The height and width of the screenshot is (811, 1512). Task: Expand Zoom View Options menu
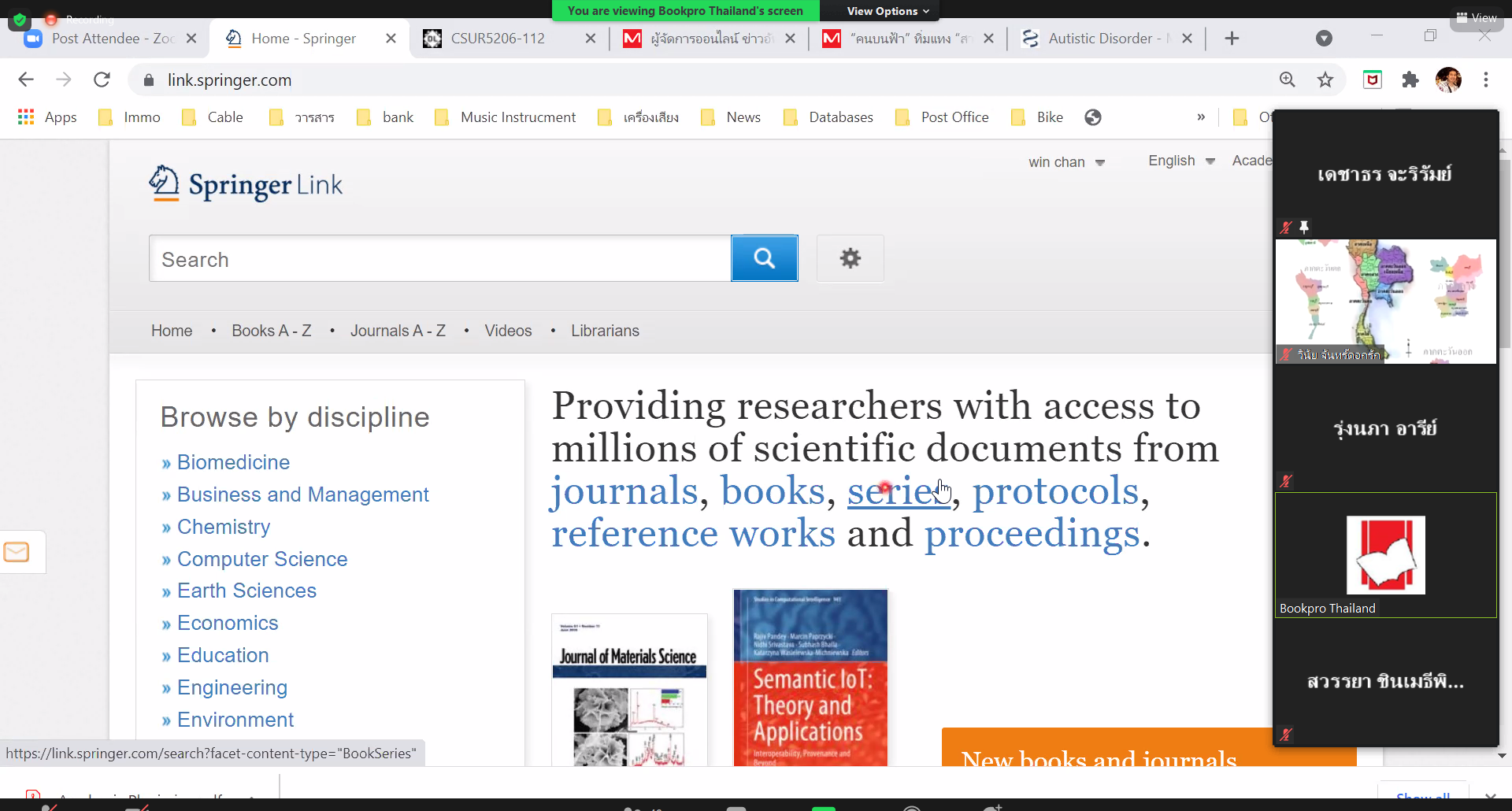[888, 11]
